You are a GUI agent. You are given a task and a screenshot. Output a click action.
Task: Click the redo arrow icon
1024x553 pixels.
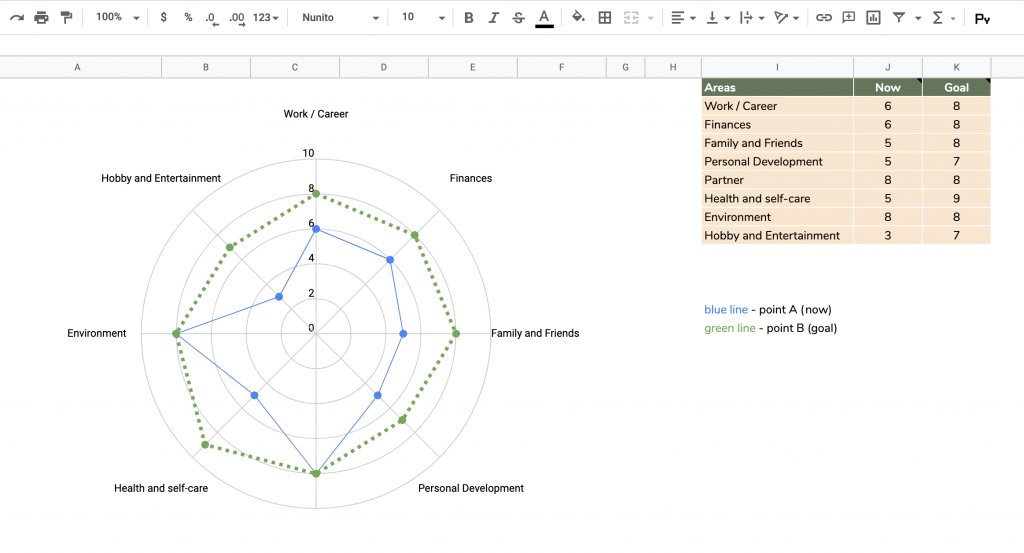17,18
